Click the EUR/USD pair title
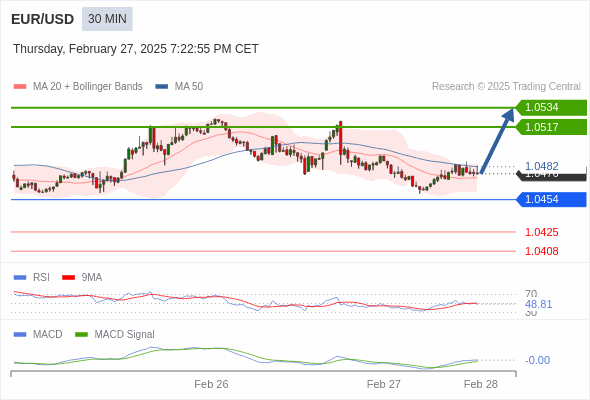Viewport: 590px width, 400px height. 43,19
